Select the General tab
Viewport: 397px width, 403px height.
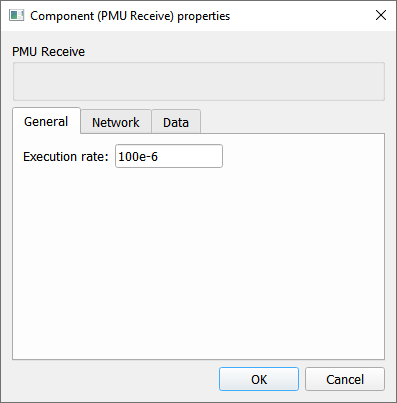(x=46, y=121)
